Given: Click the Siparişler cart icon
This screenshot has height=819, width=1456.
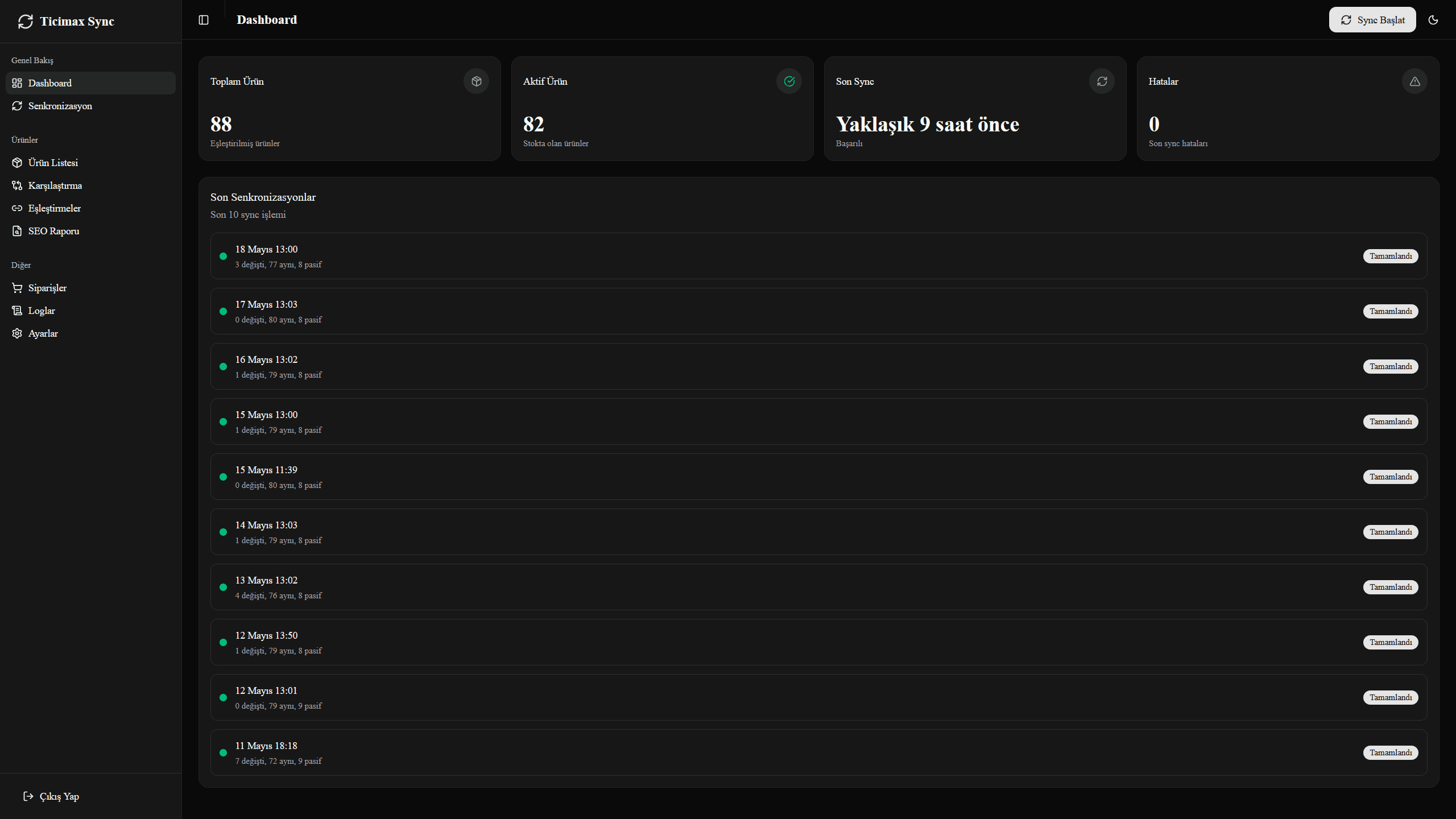Looking at the screenshot, I should [x=17, y=288].
